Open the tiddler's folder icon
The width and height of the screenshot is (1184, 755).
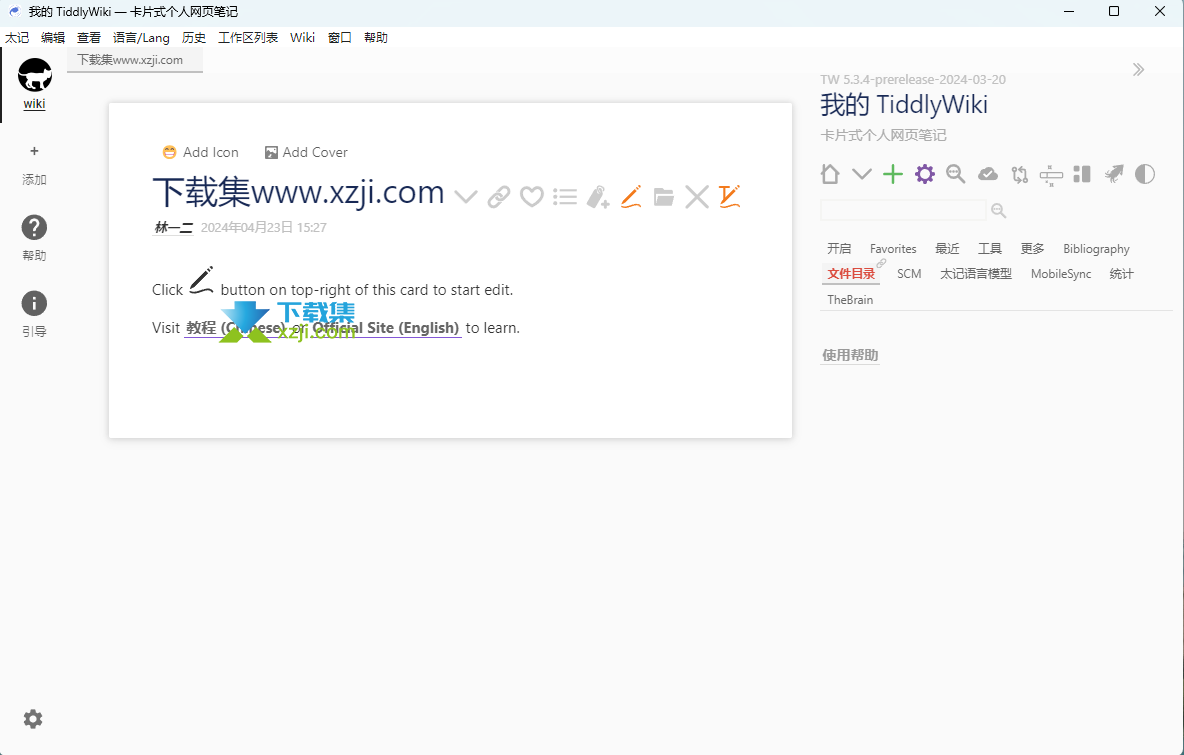[664, 197]
